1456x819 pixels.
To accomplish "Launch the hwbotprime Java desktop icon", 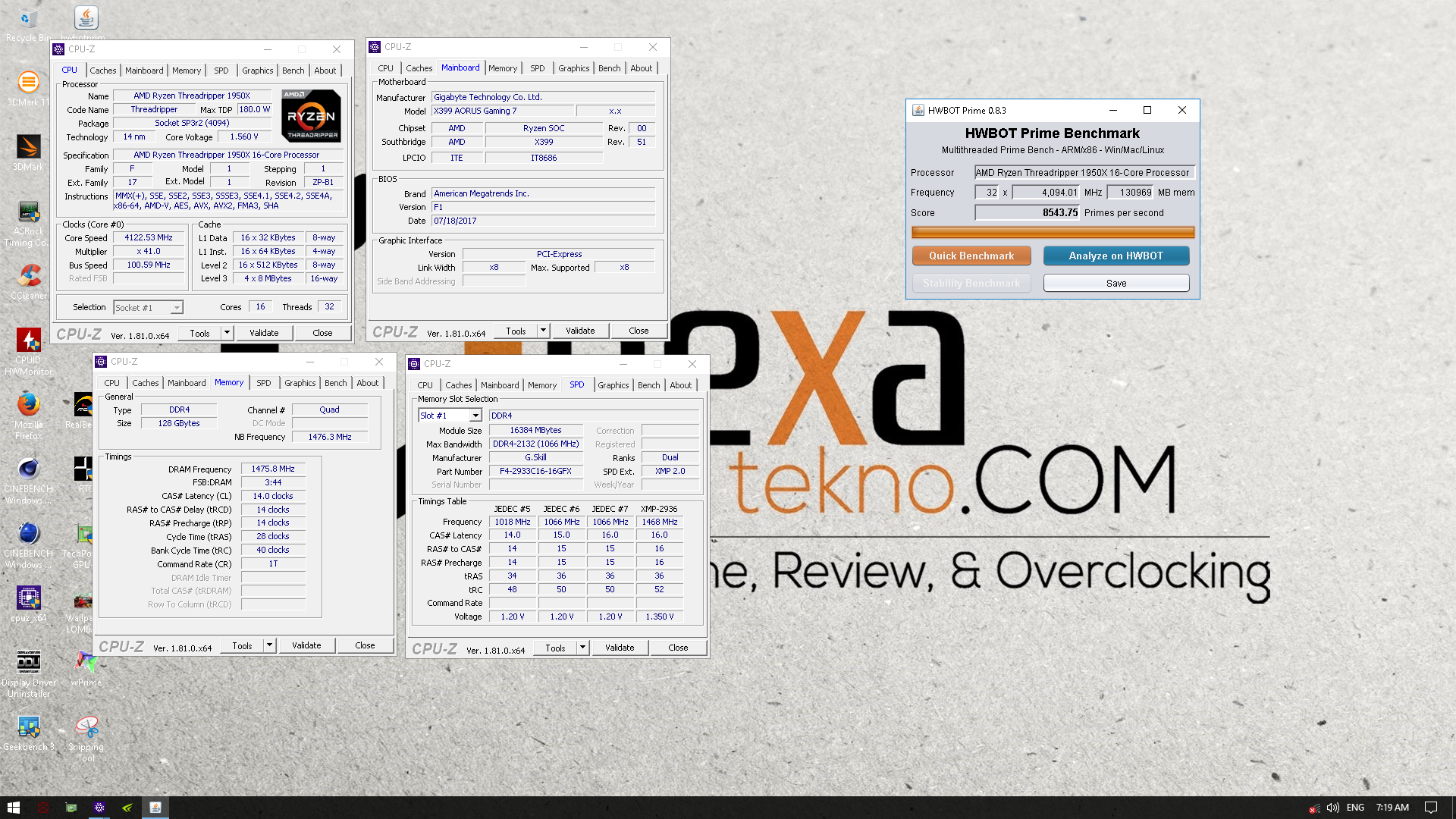I will coord(85,23).
